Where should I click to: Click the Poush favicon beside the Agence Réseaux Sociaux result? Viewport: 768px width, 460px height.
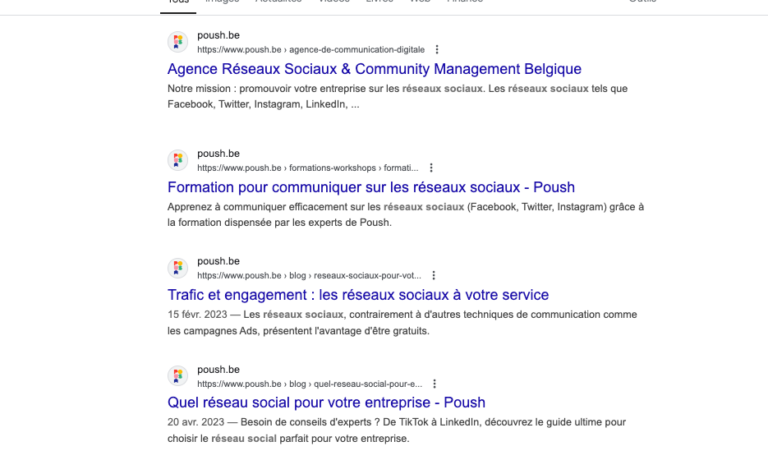pos(178,42)
